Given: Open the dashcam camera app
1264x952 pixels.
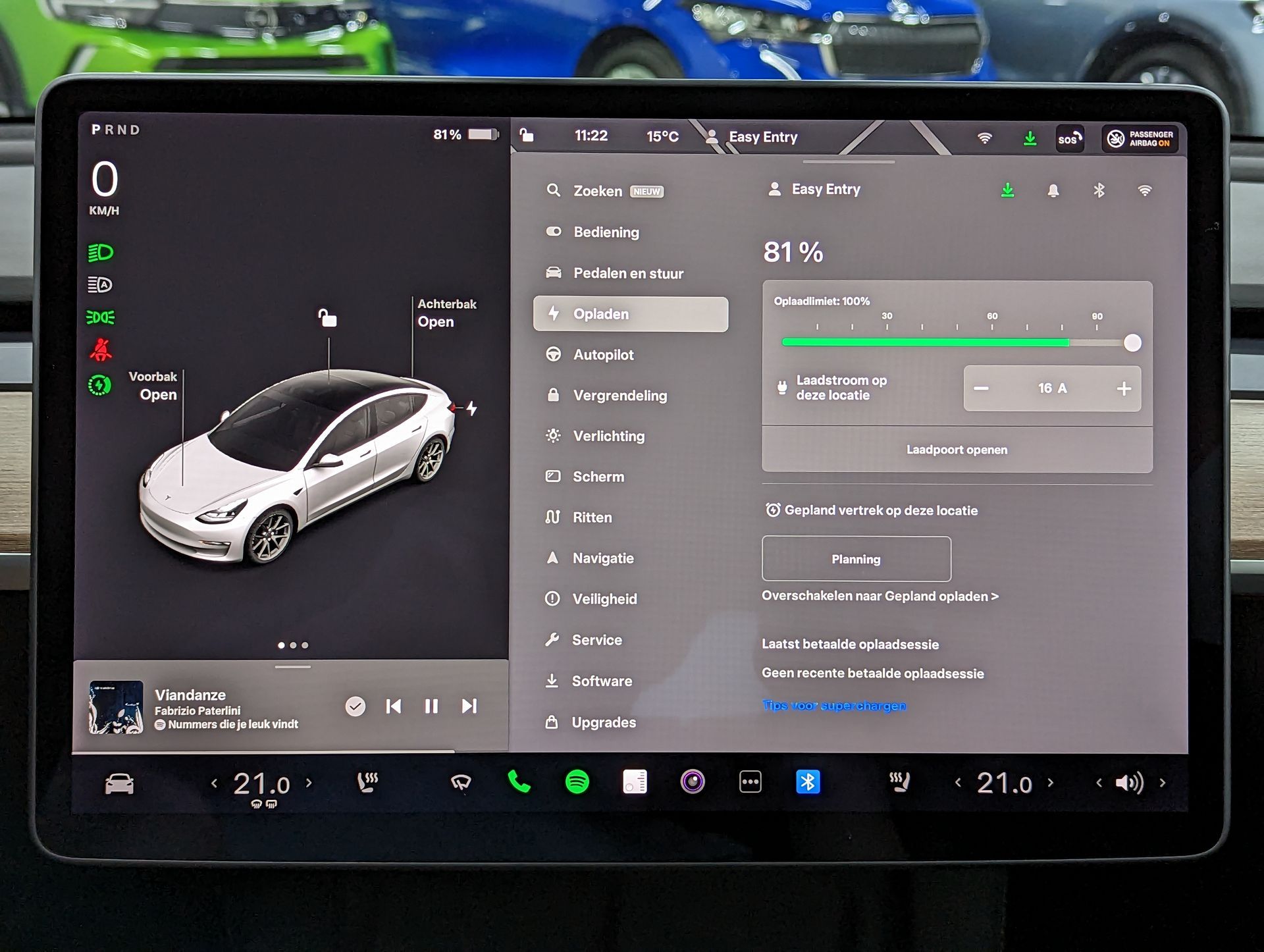Looking at the screenshot, I should coord(693,782).
